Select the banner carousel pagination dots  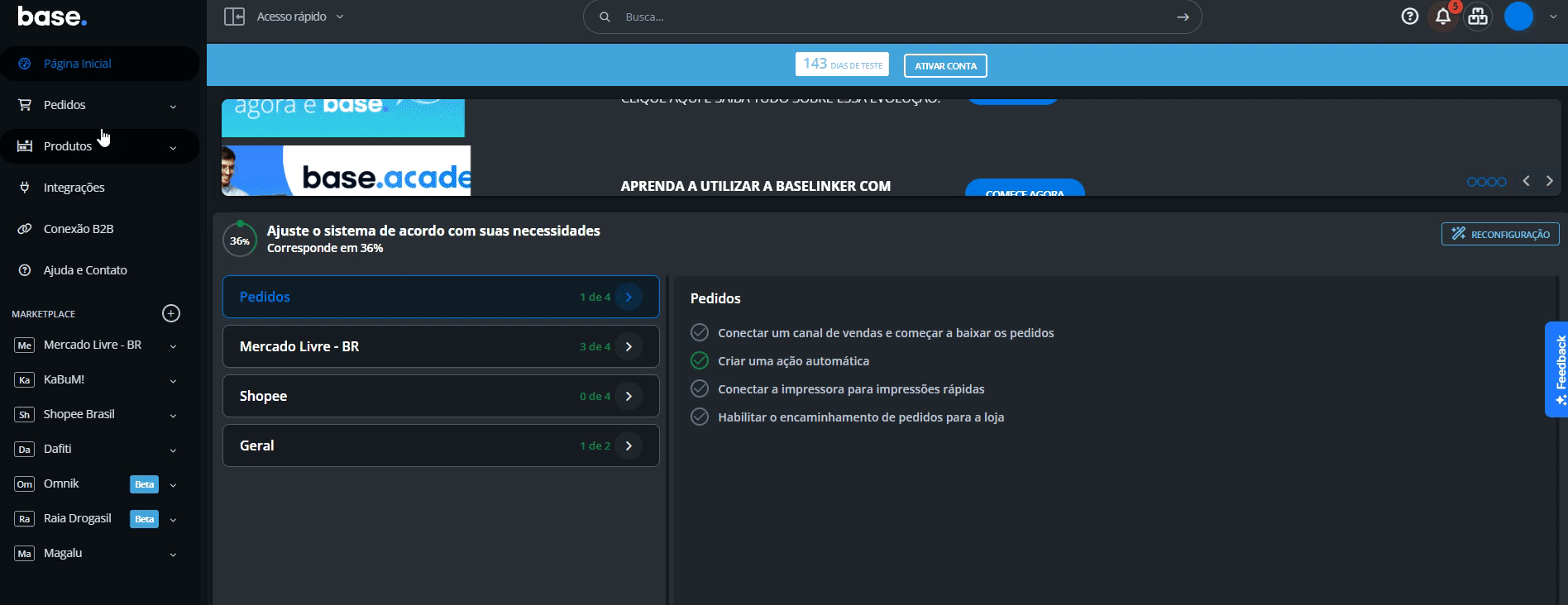coord(1486,182)
